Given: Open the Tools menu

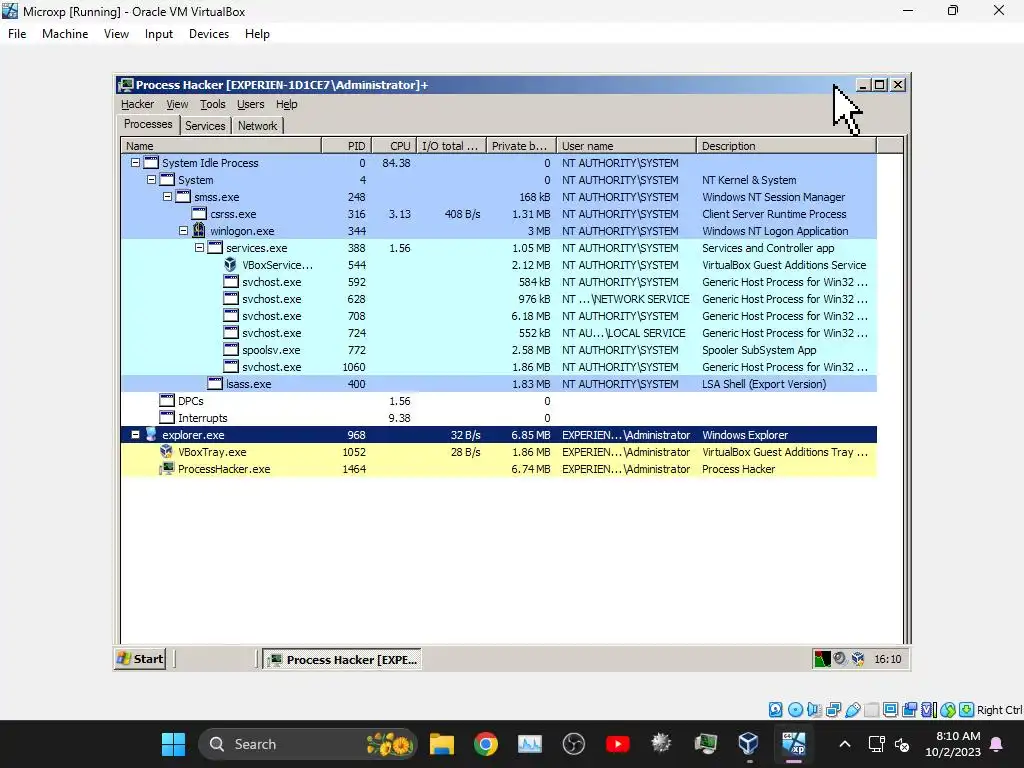Looking at the screenshot, I should point(212,104).
